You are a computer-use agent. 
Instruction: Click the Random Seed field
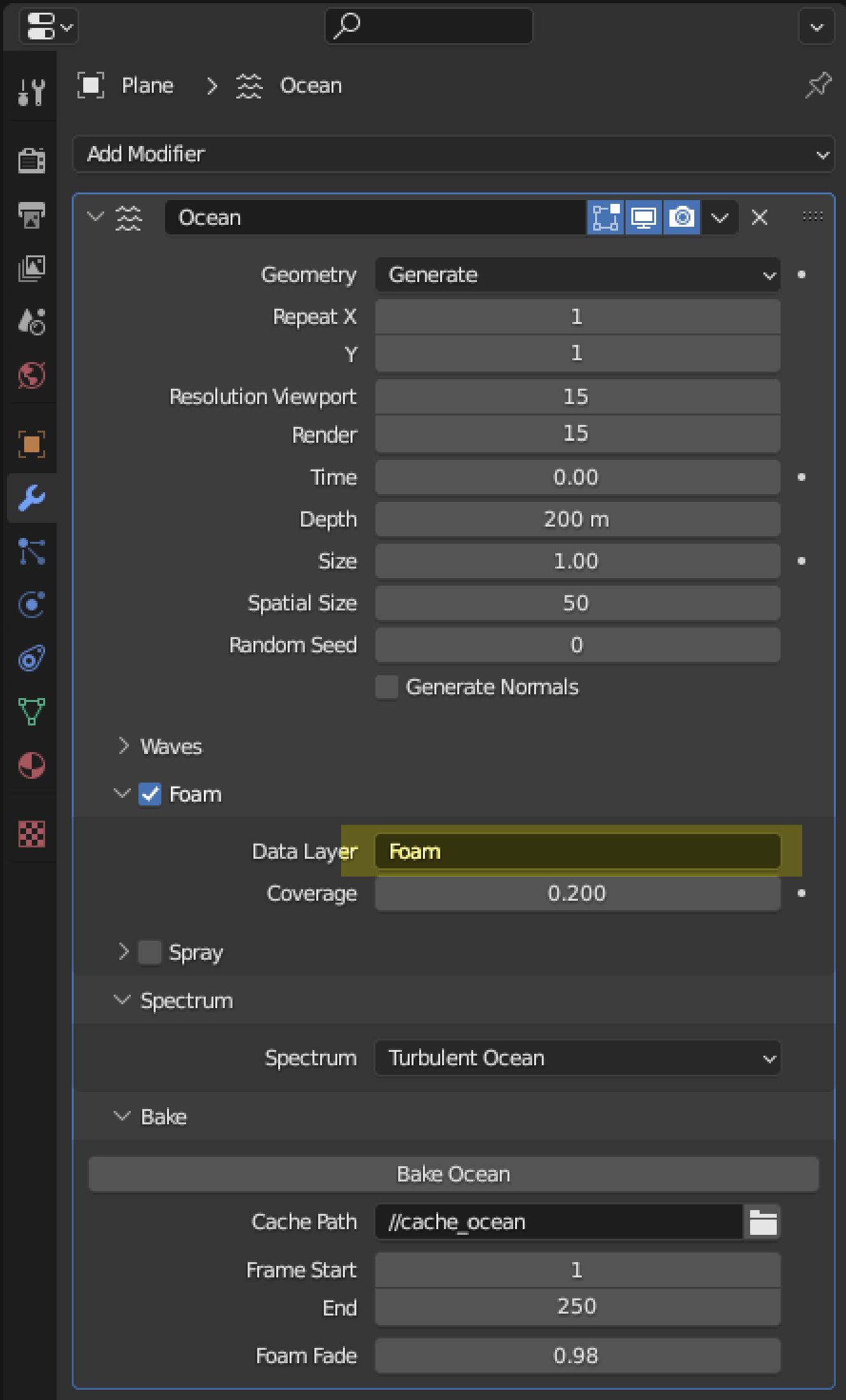coord(577,645)
